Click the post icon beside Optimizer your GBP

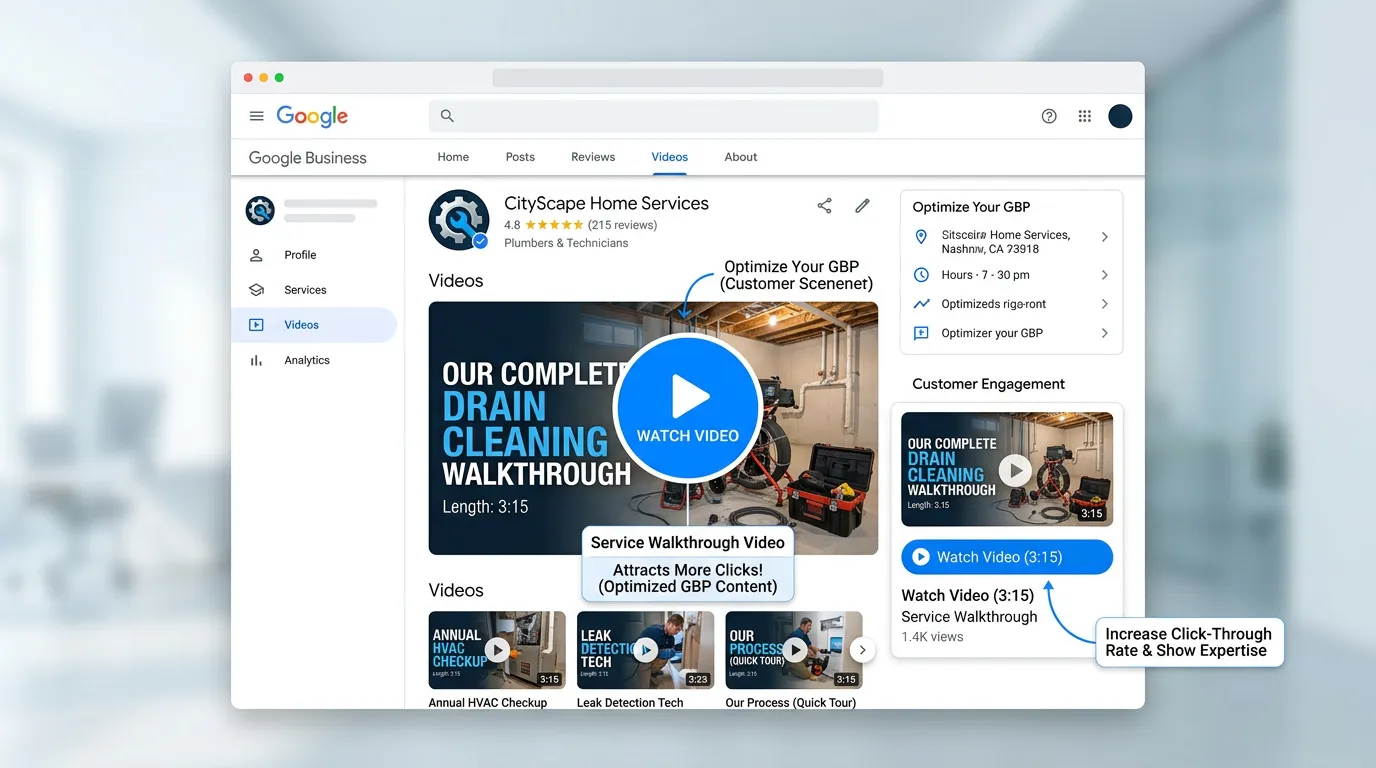(x=921, y=333)
